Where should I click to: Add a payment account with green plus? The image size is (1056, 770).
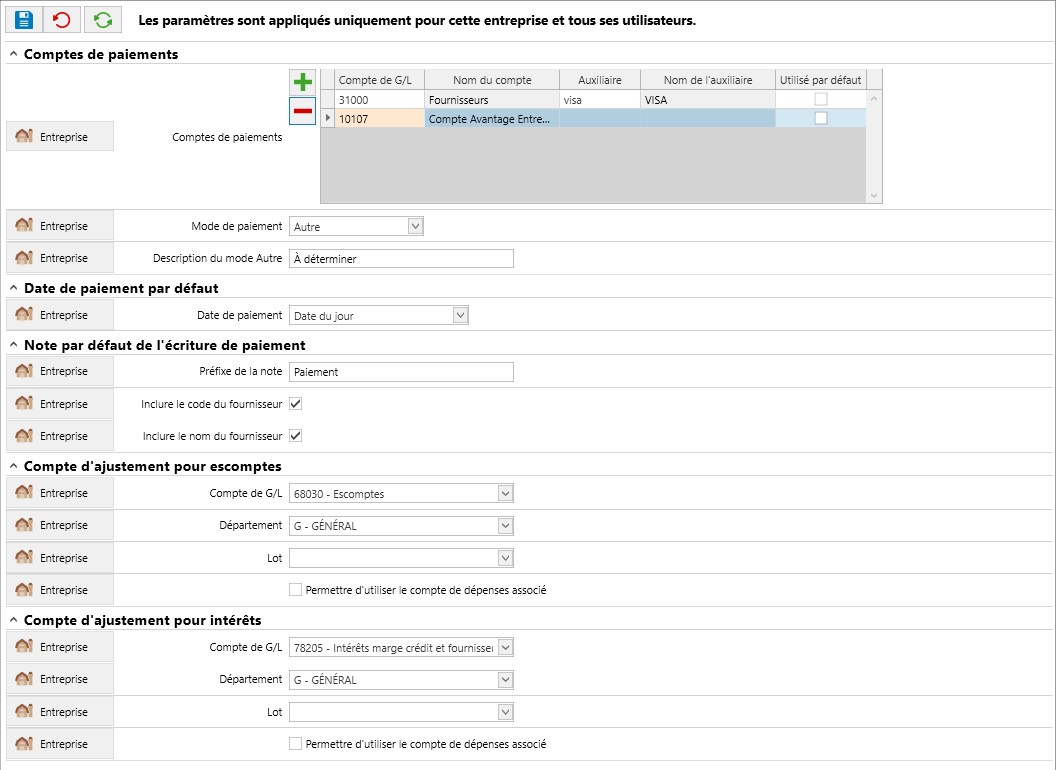pos(302,82)
